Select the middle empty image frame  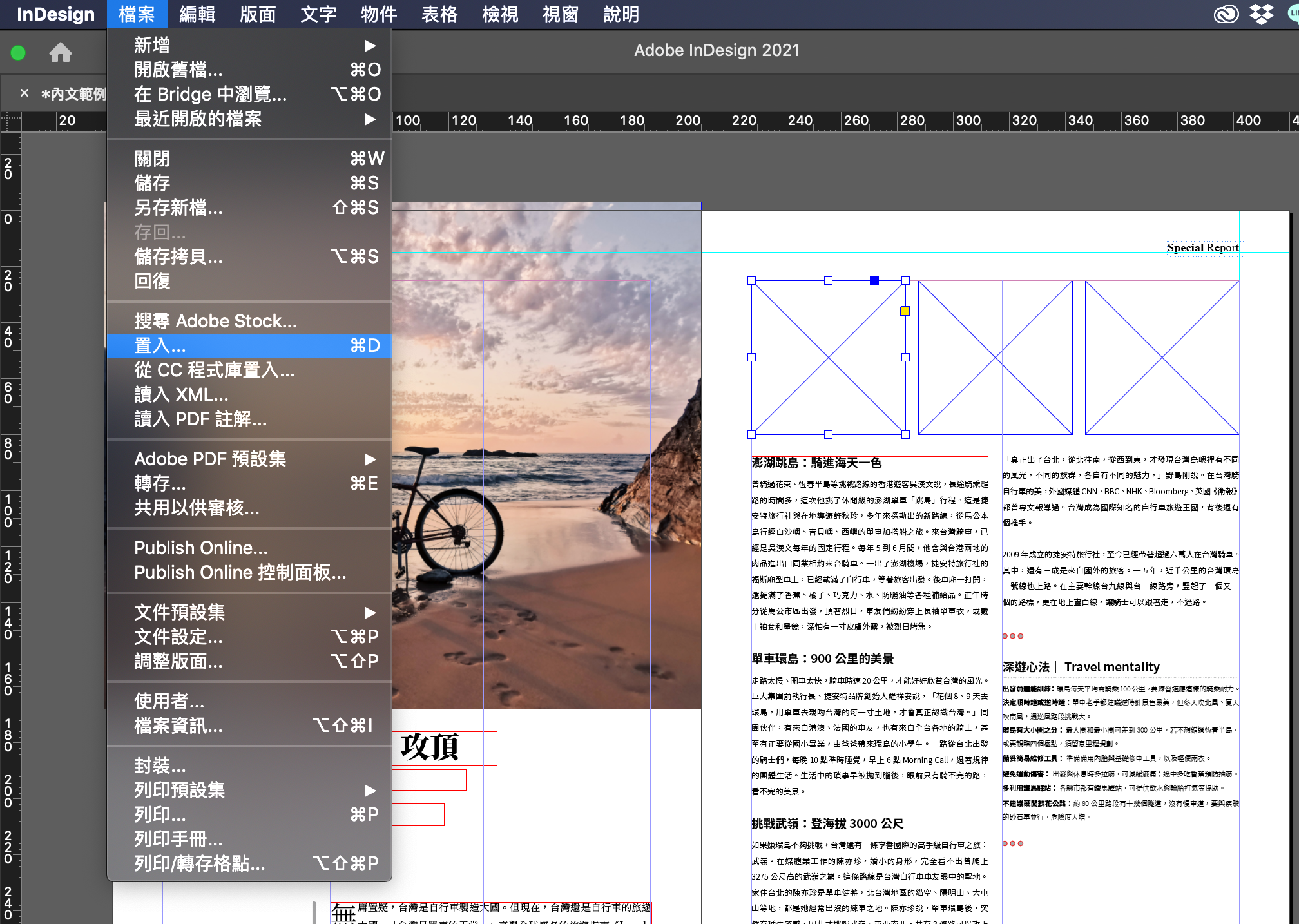tap(995, 358)
